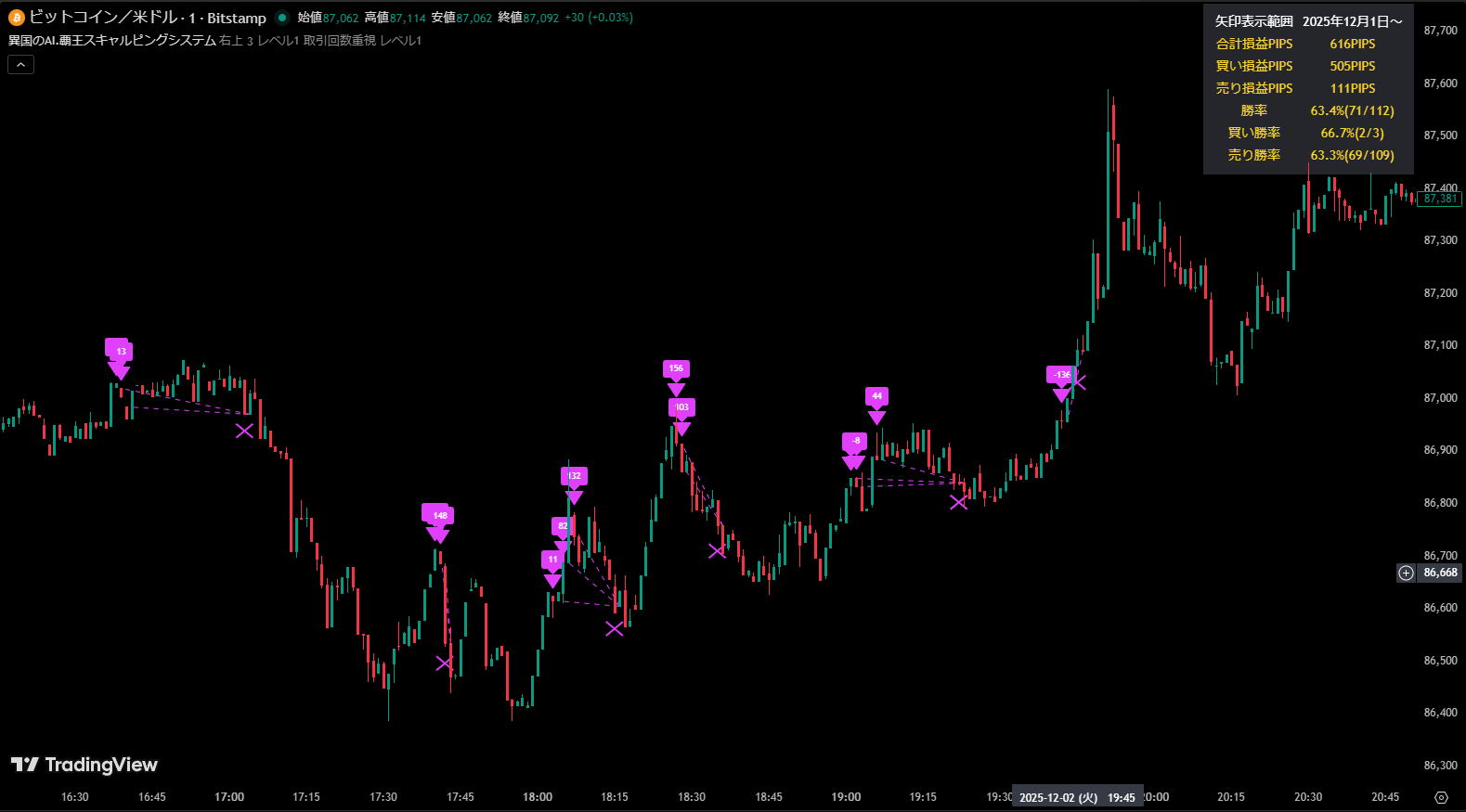Click 売り損益PIPS label
Screen dimensions: 1466x812
tap(1254, 88)
